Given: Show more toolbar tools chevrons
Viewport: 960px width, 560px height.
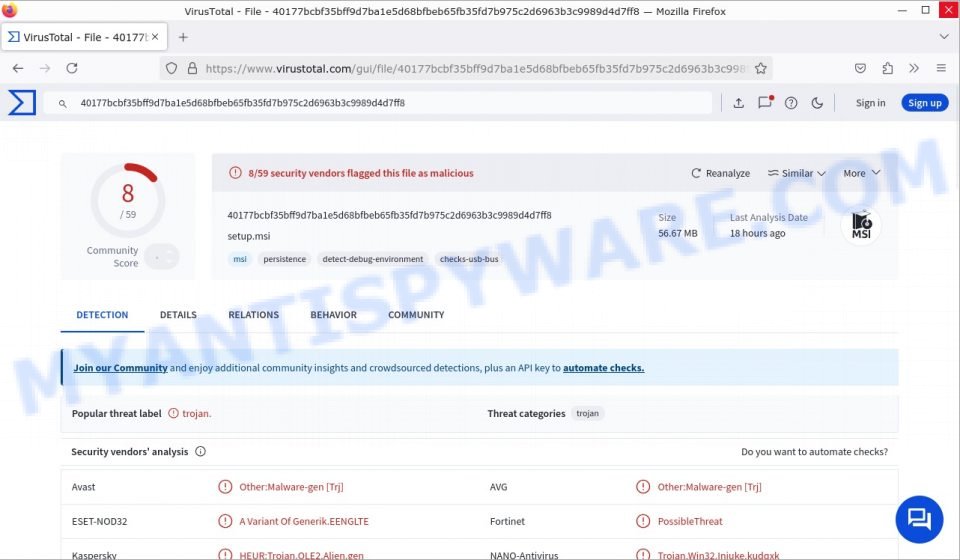Looking at the screenshot, I should pyautogui.click(x=914, y=68).
